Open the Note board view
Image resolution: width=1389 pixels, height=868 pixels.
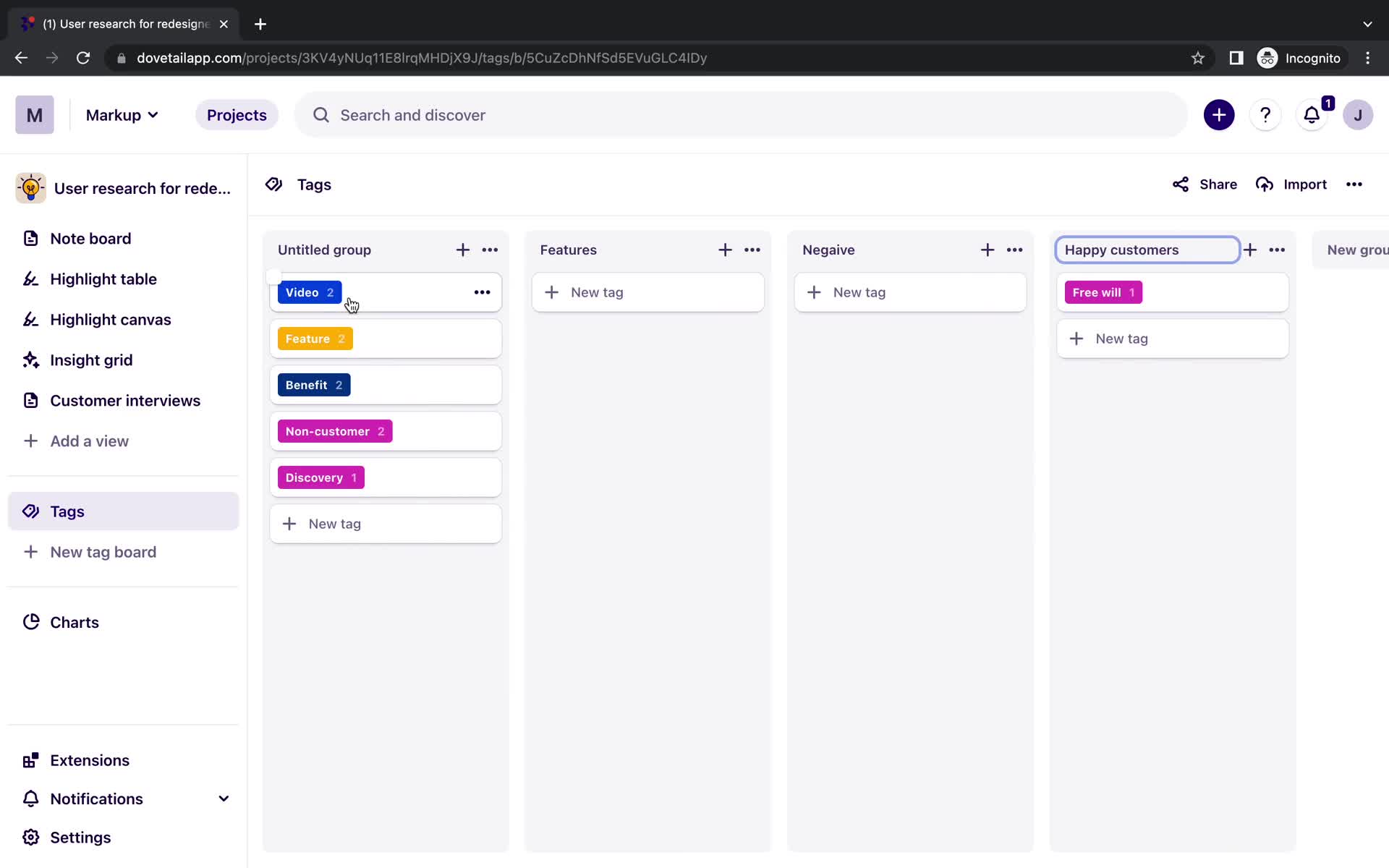click(x=90, y=238)
